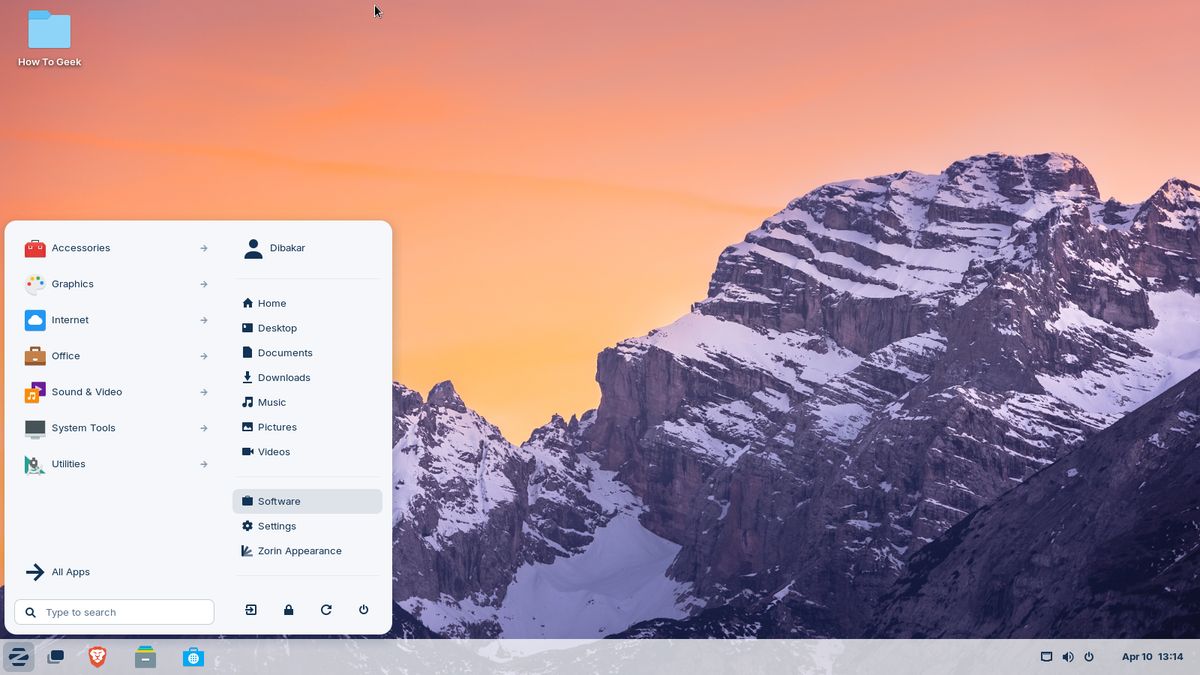Viewport: 1200px width, 675px height.
Task: Click the Type to search field
Action: click(x=114, y=610)
